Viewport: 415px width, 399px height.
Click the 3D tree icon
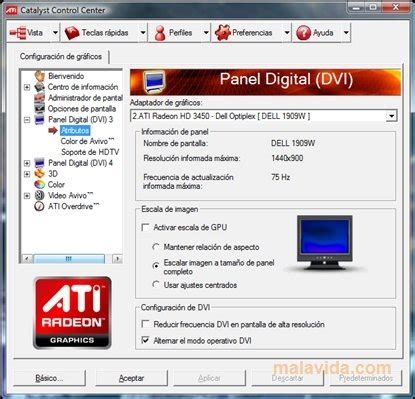40,174
